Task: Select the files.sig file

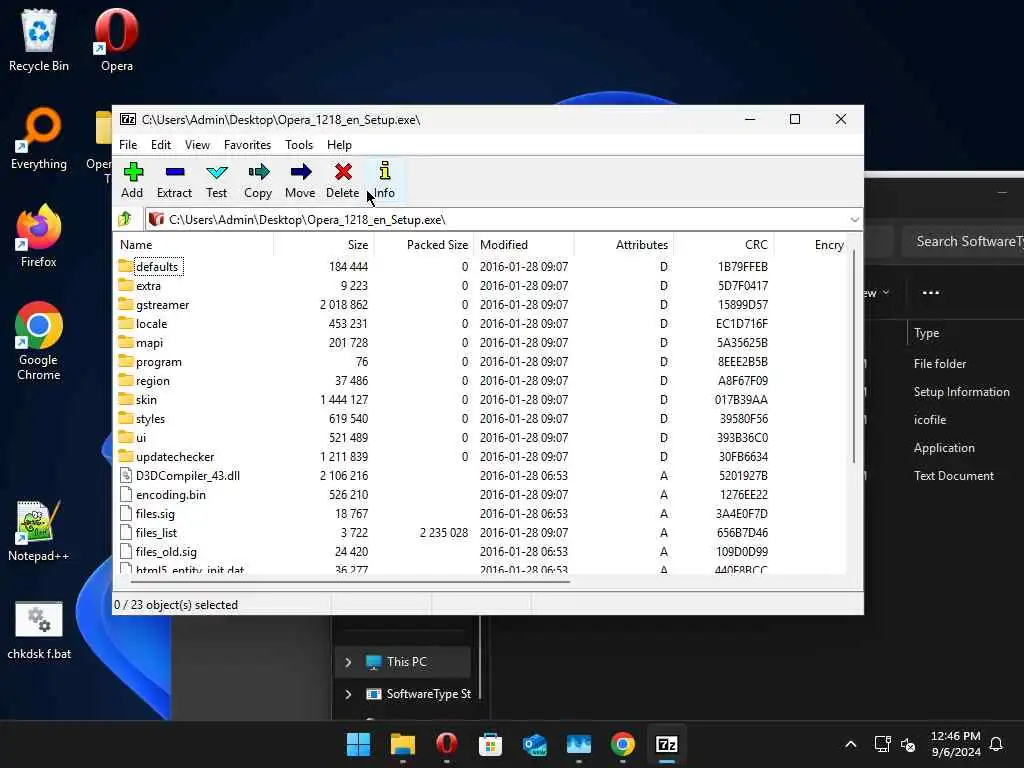Action: (480, 513)
